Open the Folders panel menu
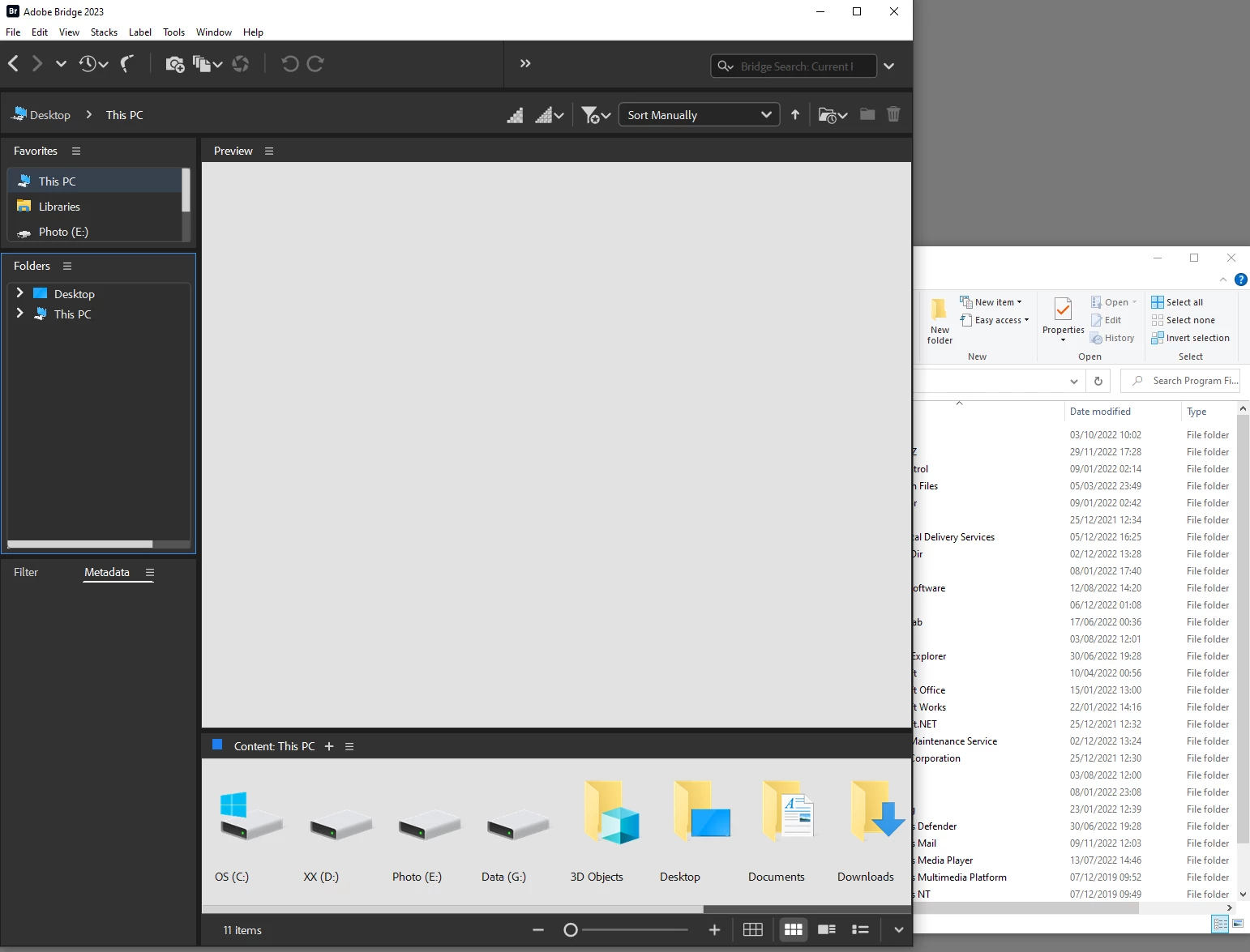 click(67, 266)
